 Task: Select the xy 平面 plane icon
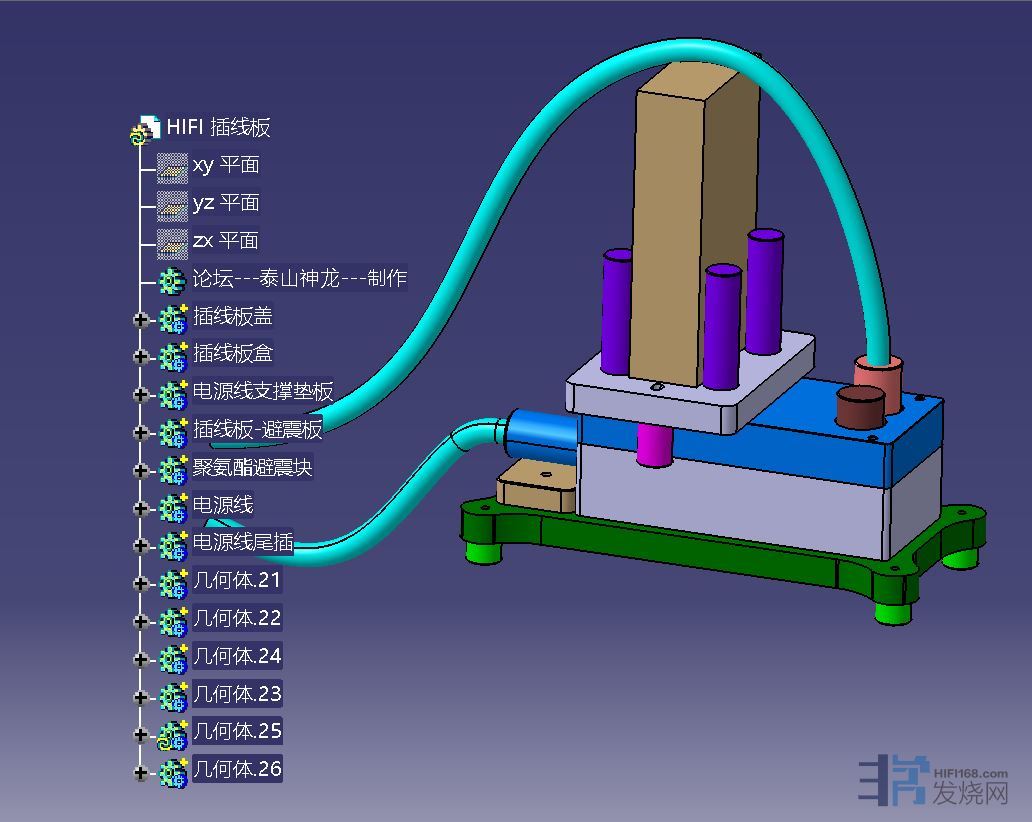(x=173, y=166)
